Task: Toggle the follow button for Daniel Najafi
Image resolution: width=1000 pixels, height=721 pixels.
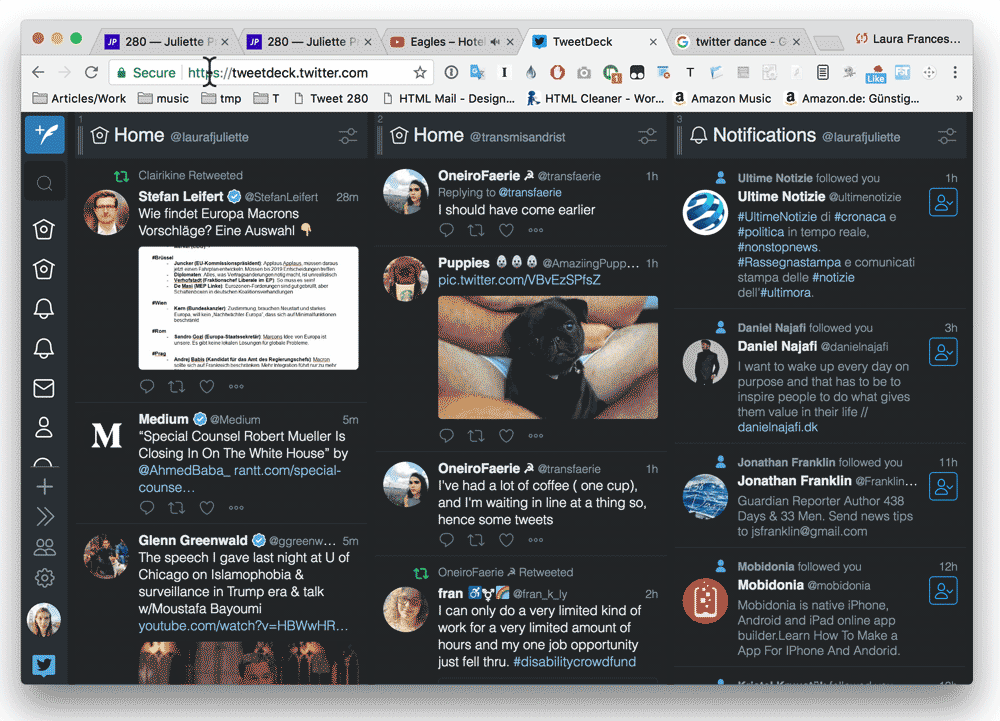Action: (943, 352)
